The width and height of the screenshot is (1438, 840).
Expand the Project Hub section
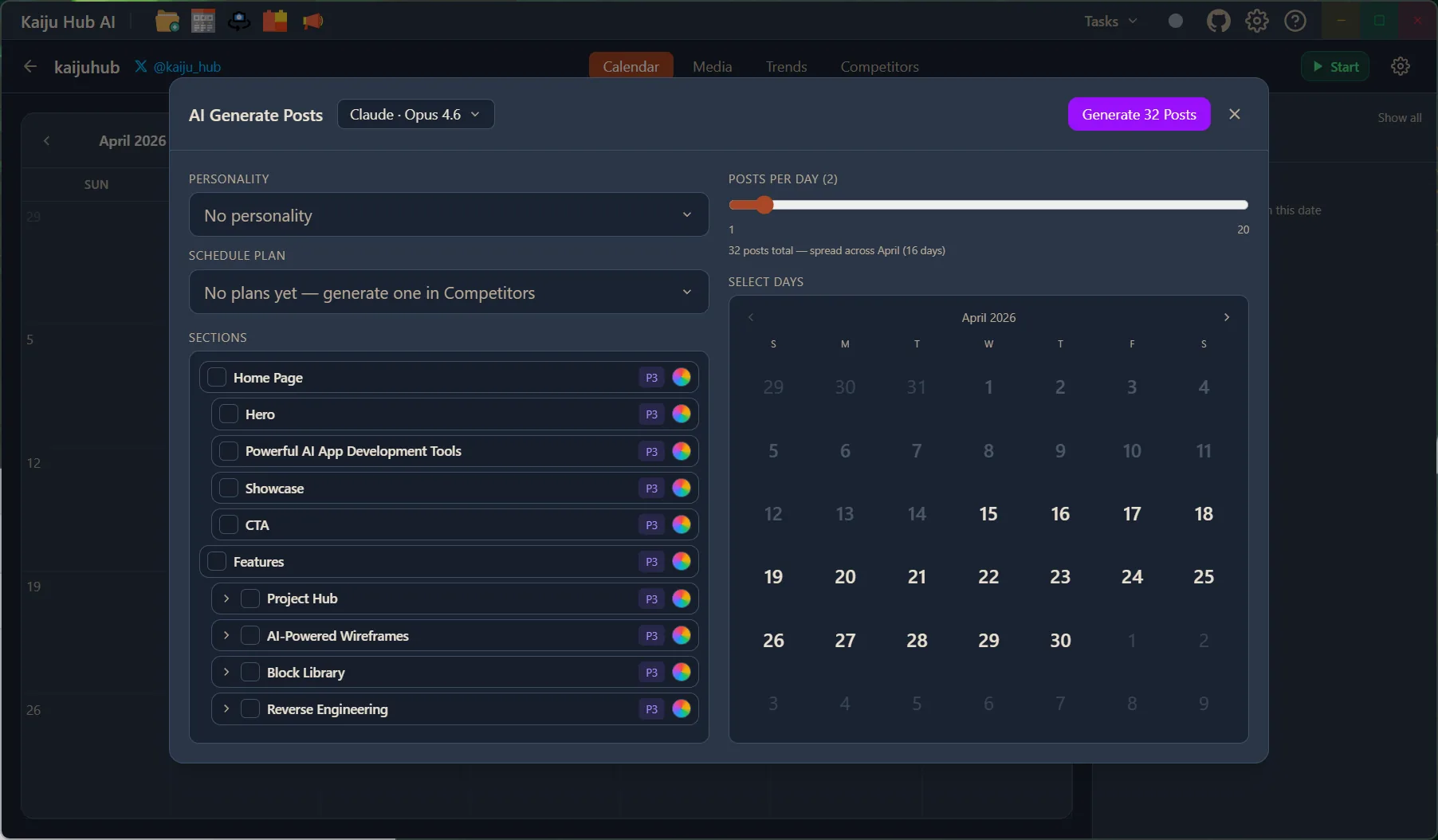226,599
